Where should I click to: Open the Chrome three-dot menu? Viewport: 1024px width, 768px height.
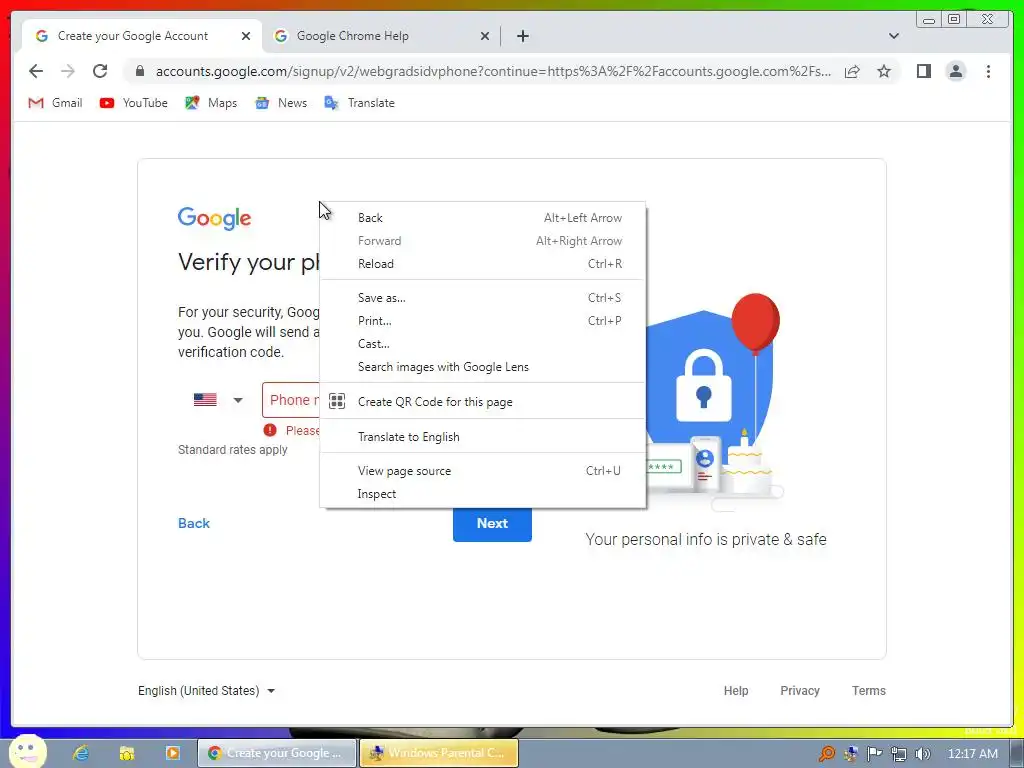click(x=988, y=71)
